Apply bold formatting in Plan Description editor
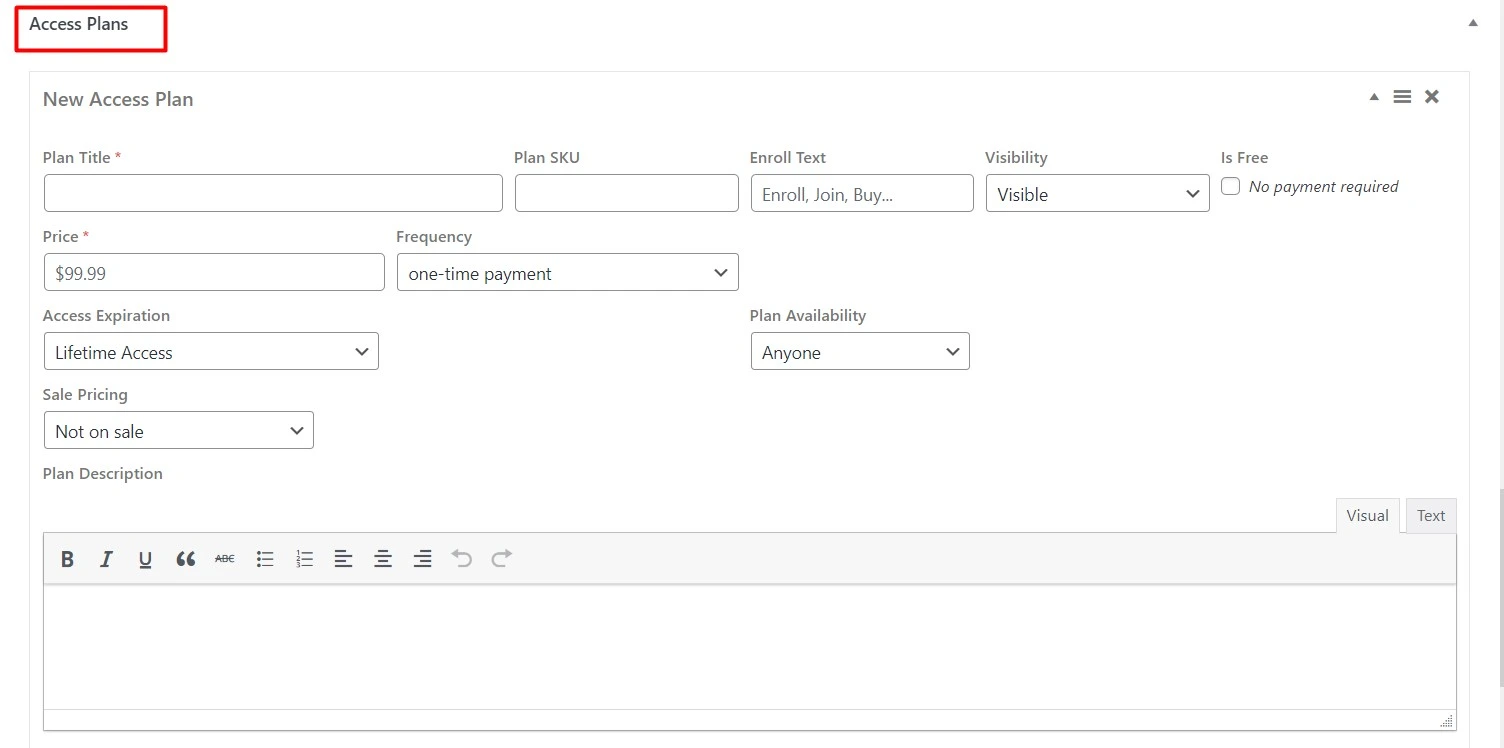This screenshot has width=1504, height=748. coord(67,559)
